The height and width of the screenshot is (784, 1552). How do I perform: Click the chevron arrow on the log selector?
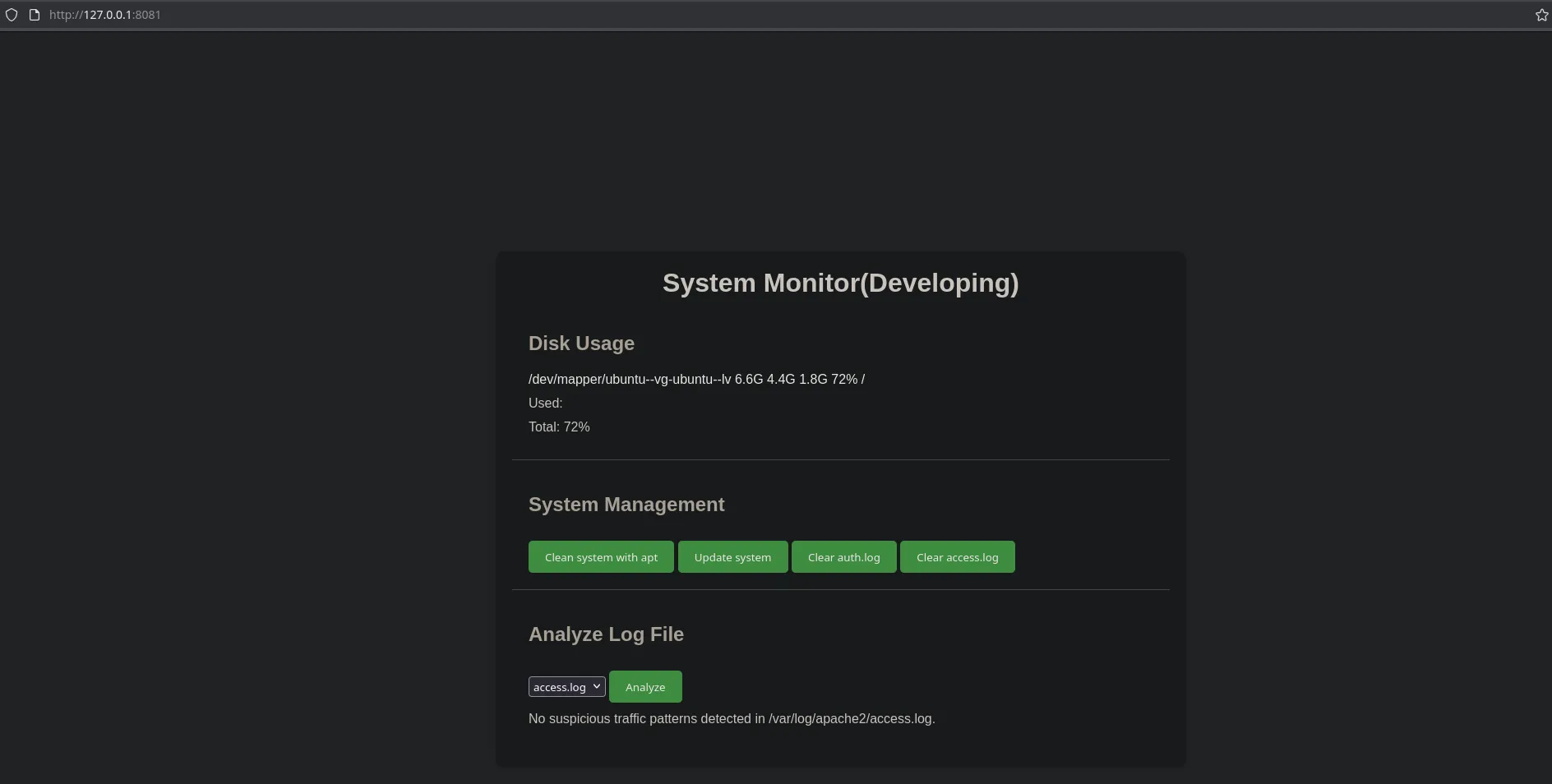597,686
